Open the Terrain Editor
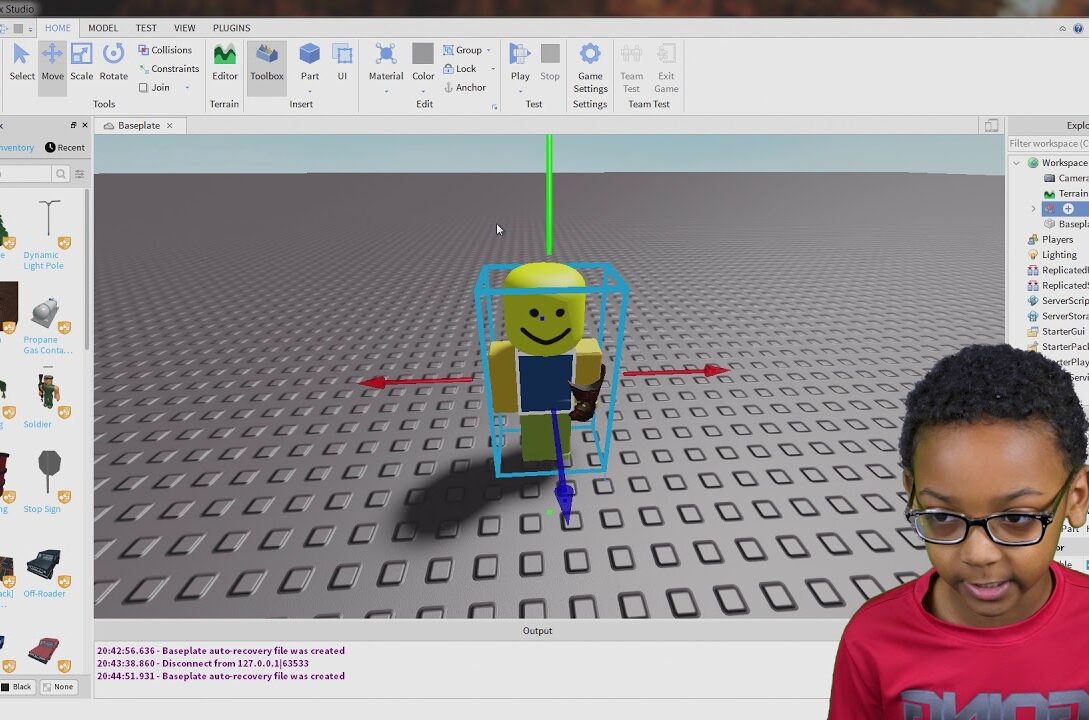This screenshot has width=1089, height=720. [224, 62]
